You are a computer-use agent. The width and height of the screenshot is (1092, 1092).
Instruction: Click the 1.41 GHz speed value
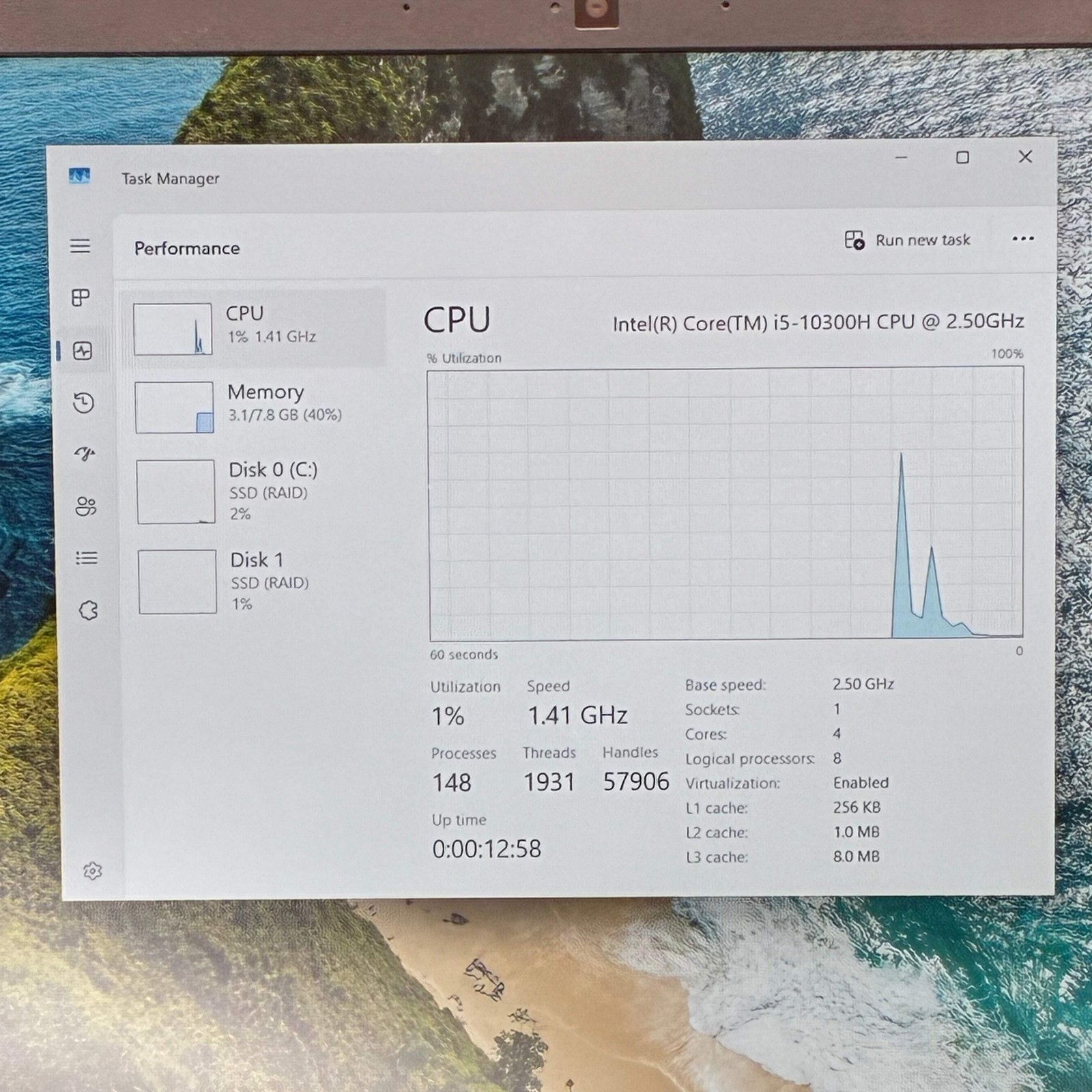click(x=577, y=715)
